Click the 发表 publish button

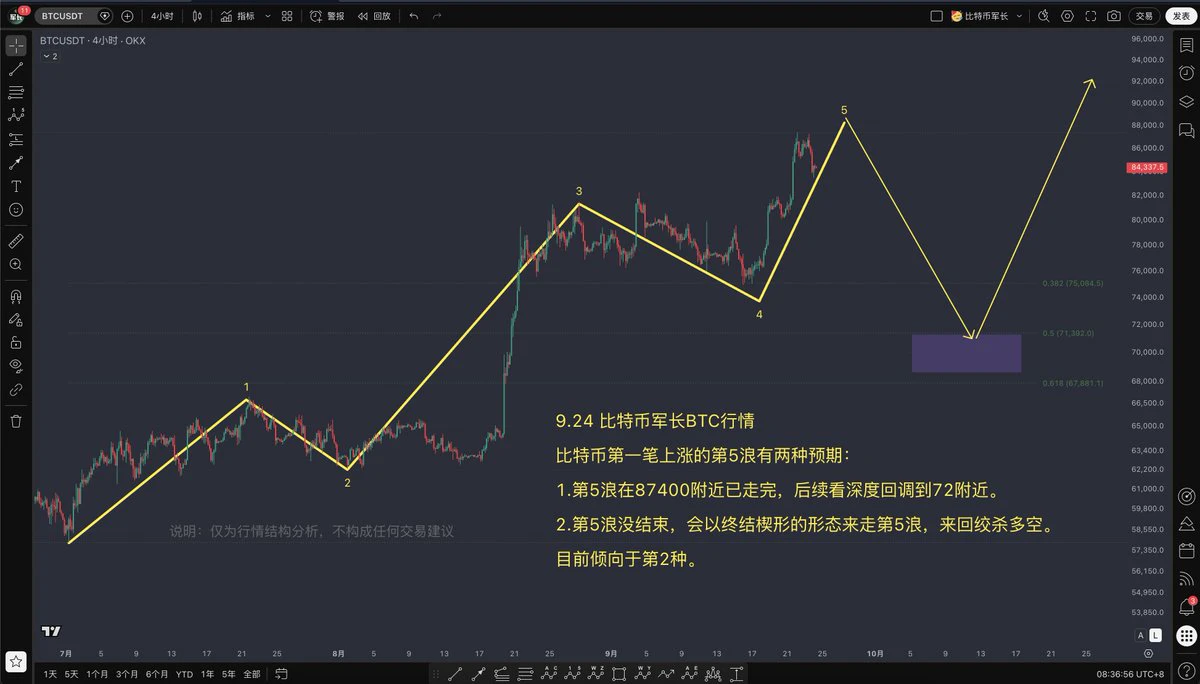pos(1179,16)
